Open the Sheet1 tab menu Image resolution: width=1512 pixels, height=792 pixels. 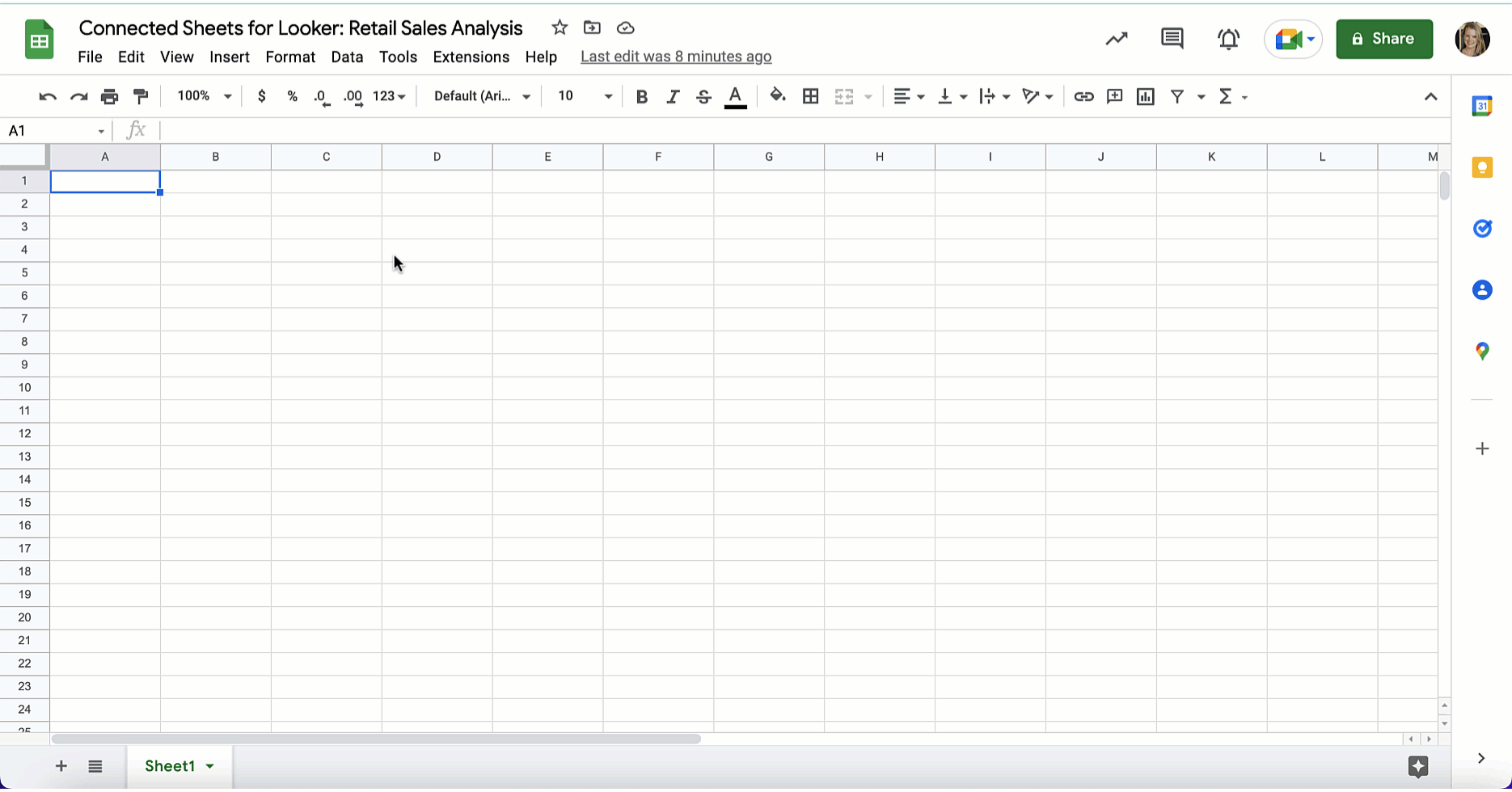pos(209,766)
